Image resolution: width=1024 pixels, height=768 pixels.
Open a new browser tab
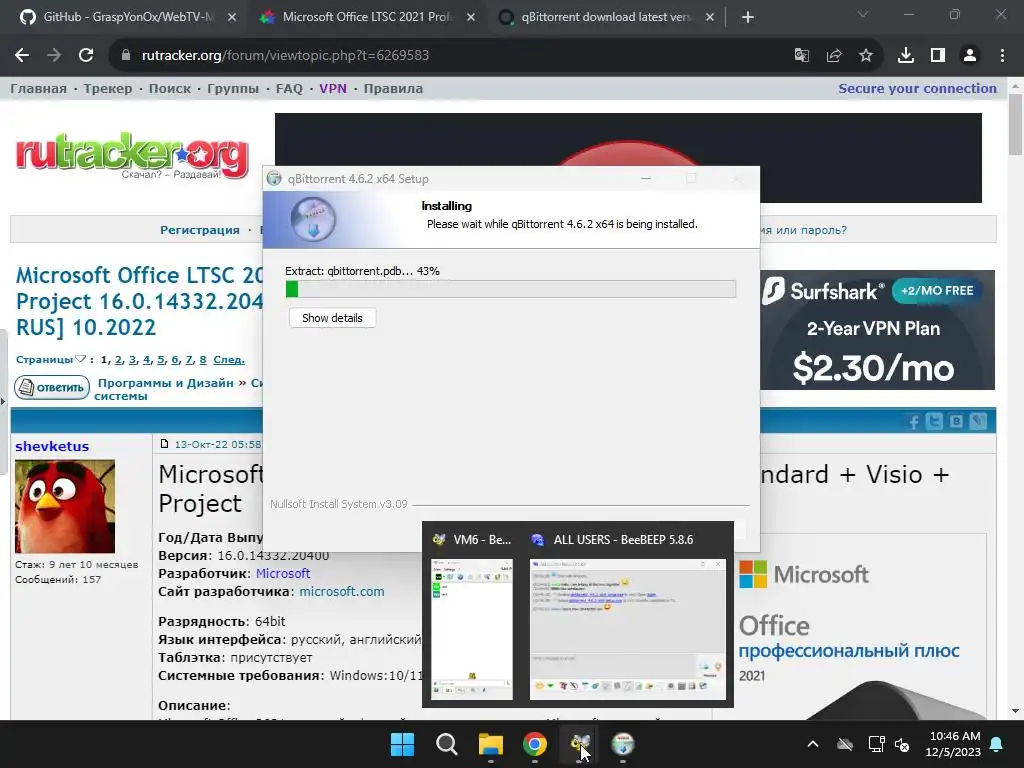[x=748, y=18]
